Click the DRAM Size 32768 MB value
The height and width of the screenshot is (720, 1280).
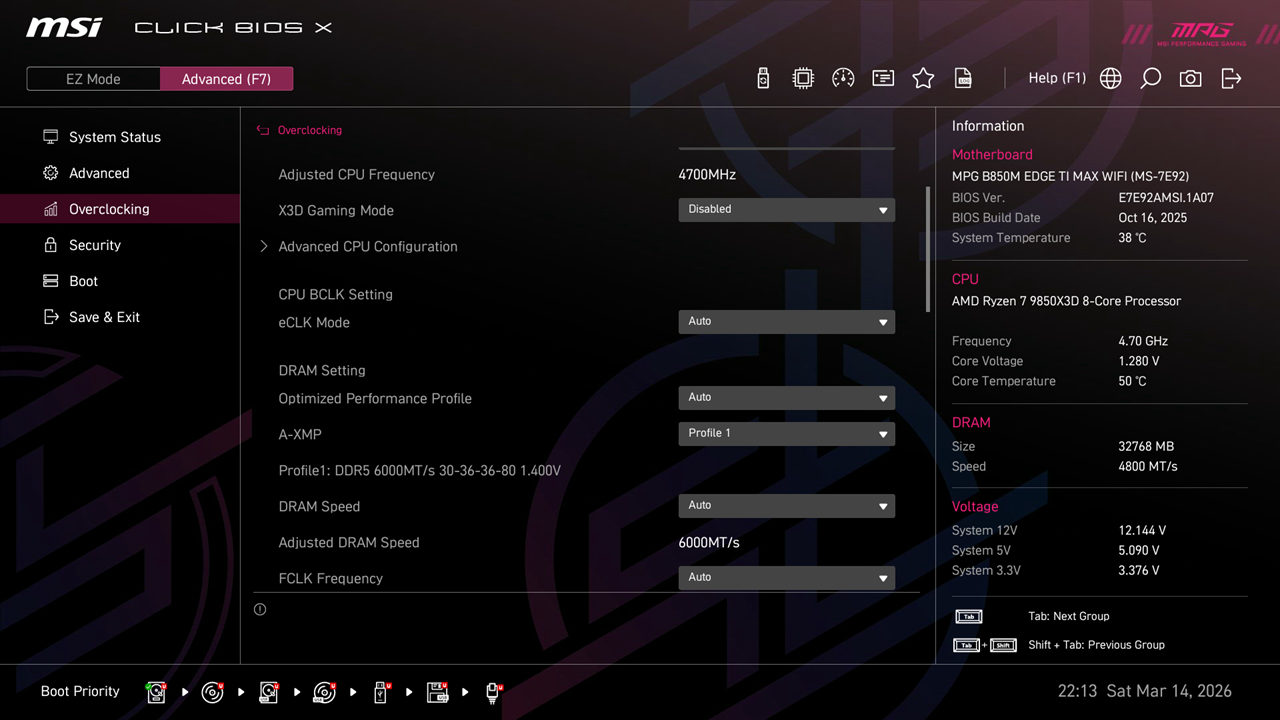pos(1146,446)
